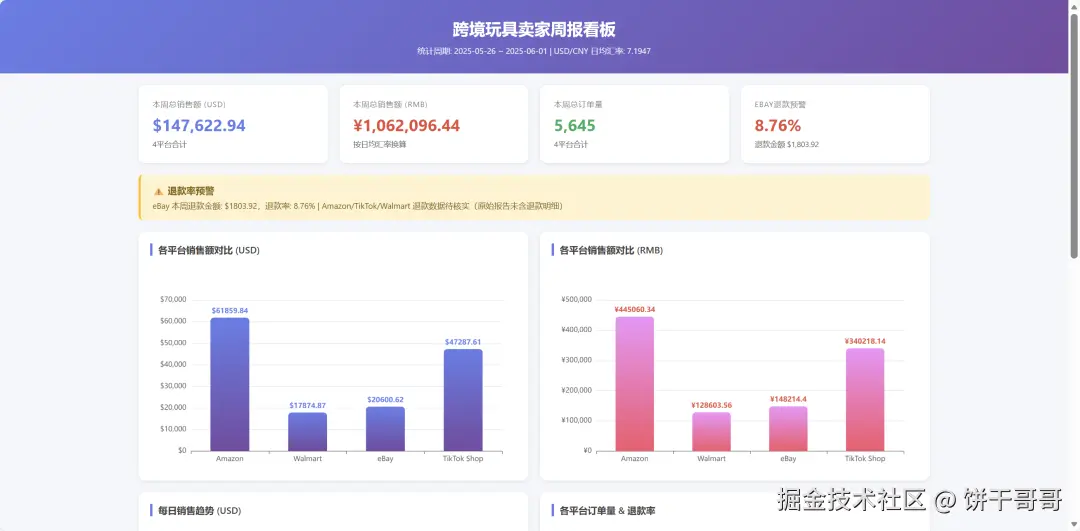Viewport: 1080px width, 531px height.
Task: Click the dashboard title in the header
Action: (534, 30)
